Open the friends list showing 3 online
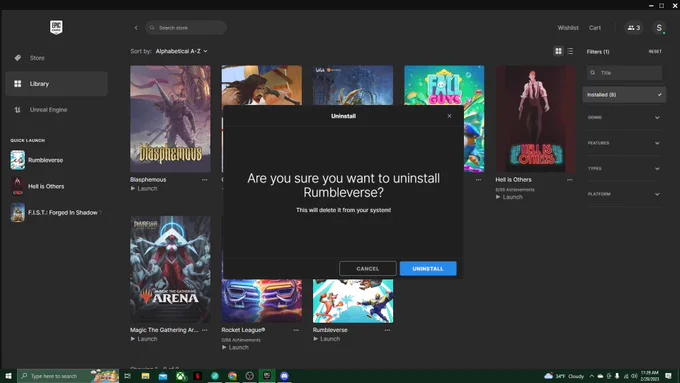The image size is (680, 383). click(634, 28)
